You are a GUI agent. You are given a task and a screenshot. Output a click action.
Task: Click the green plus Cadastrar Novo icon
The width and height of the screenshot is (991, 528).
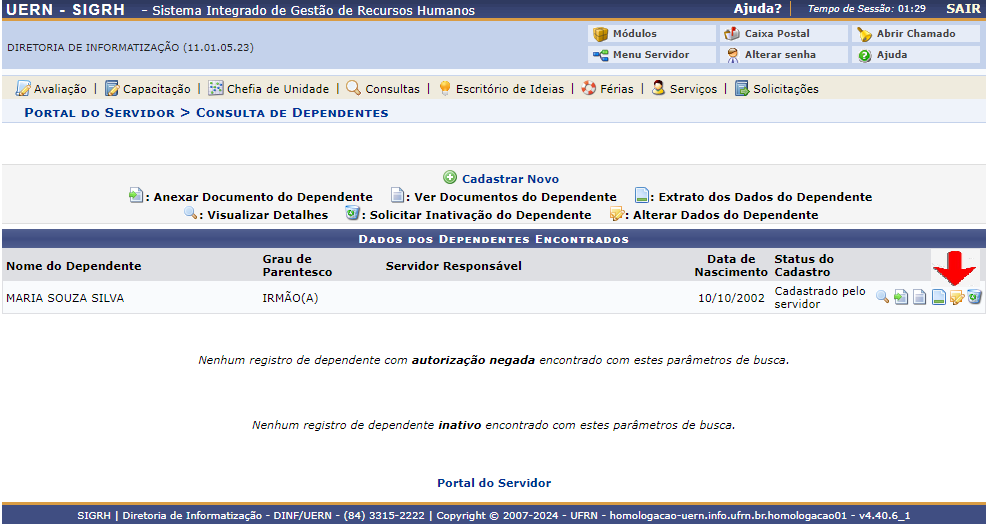tap(450, 178)
